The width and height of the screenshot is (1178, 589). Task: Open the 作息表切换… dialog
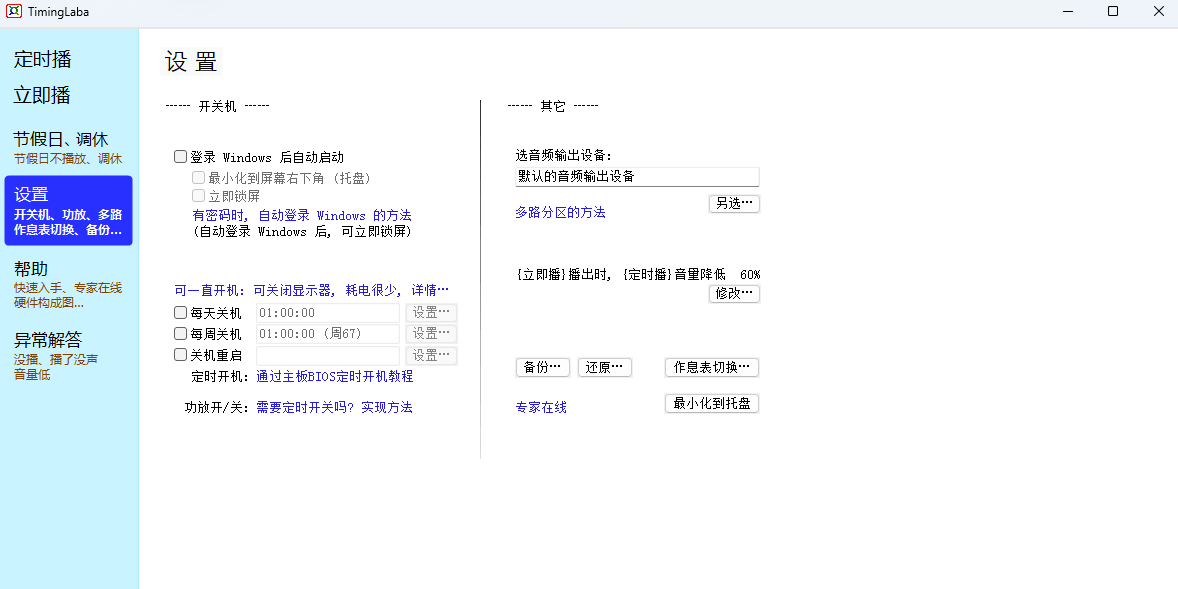pyautogui.click(x=711, y=367)
